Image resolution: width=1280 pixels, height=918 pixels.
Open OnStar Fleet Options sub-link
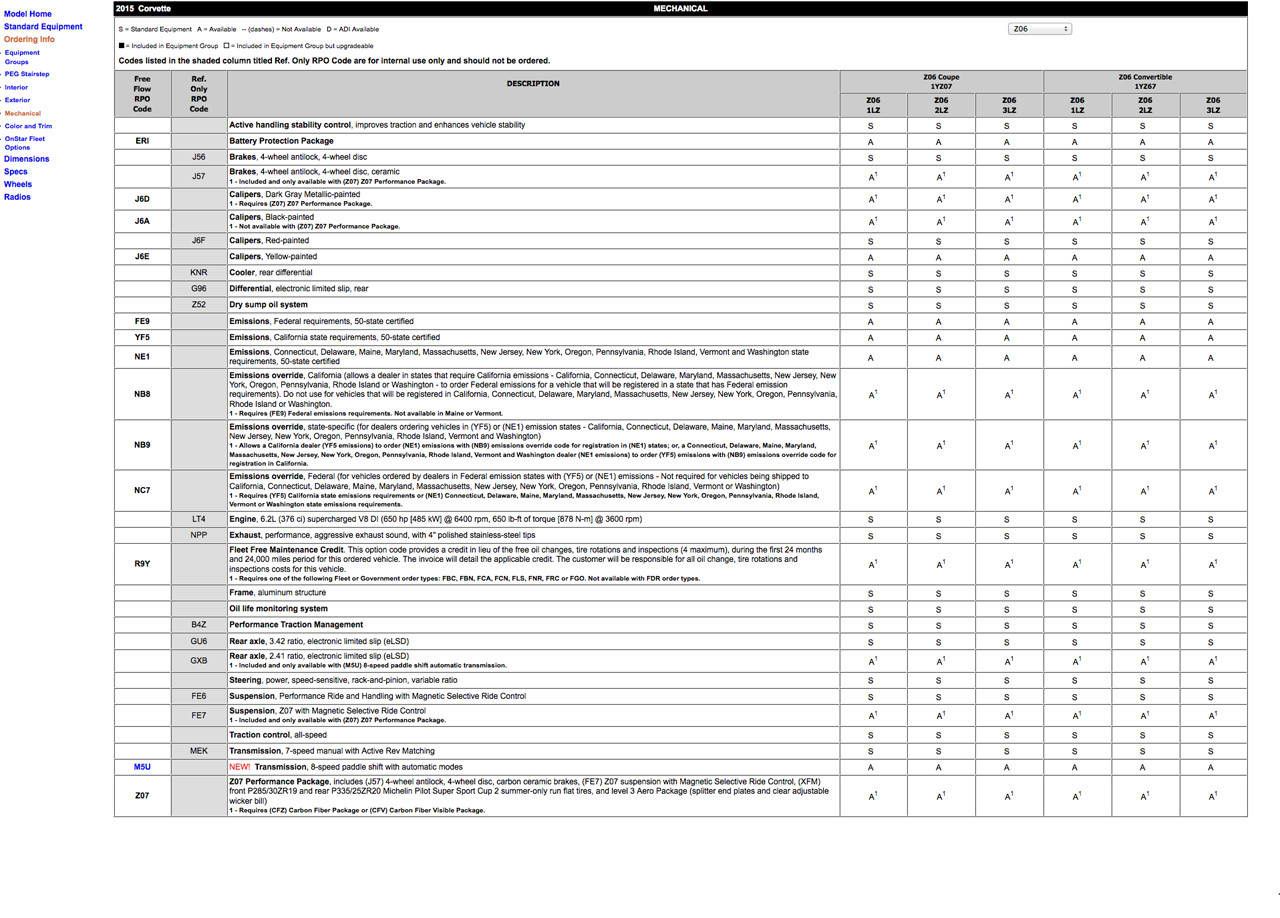(24, 143)
